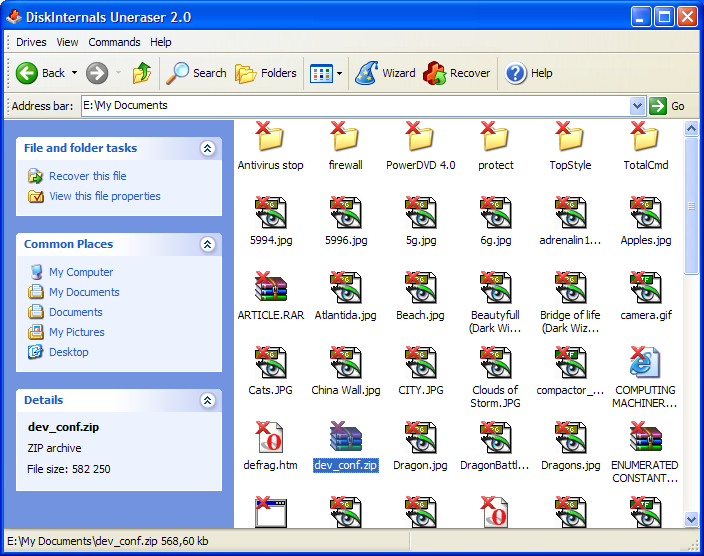
Task: Open the view mode dropdown arrow
Action: (x=339, y=73)
